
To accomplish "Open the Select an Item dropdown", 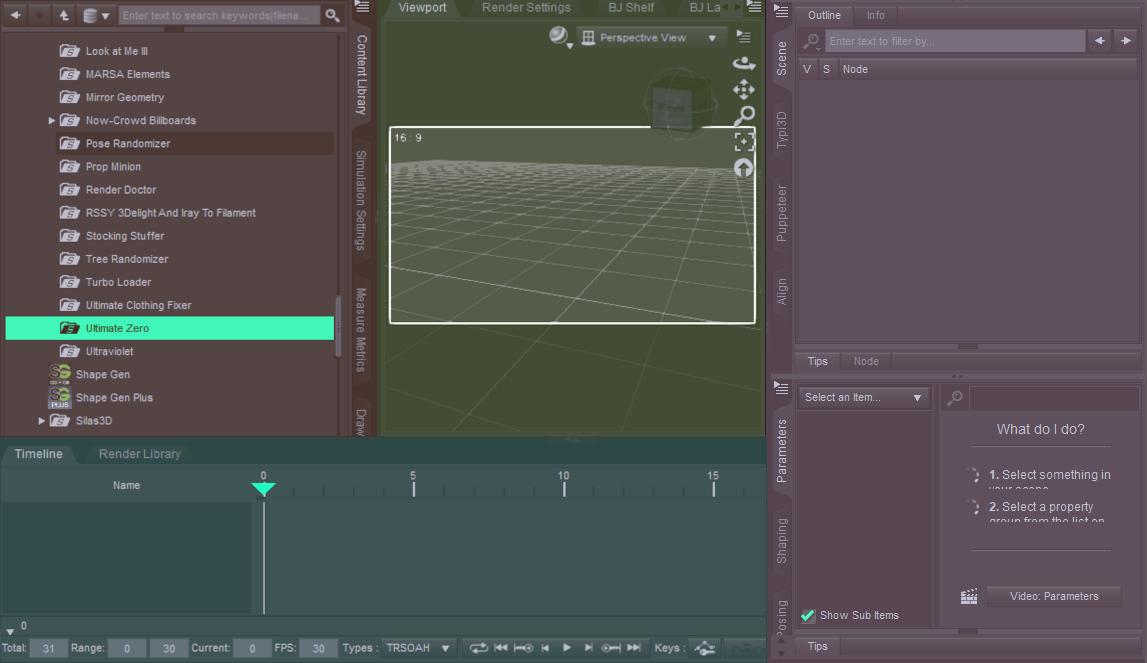I will pos(863,397).
